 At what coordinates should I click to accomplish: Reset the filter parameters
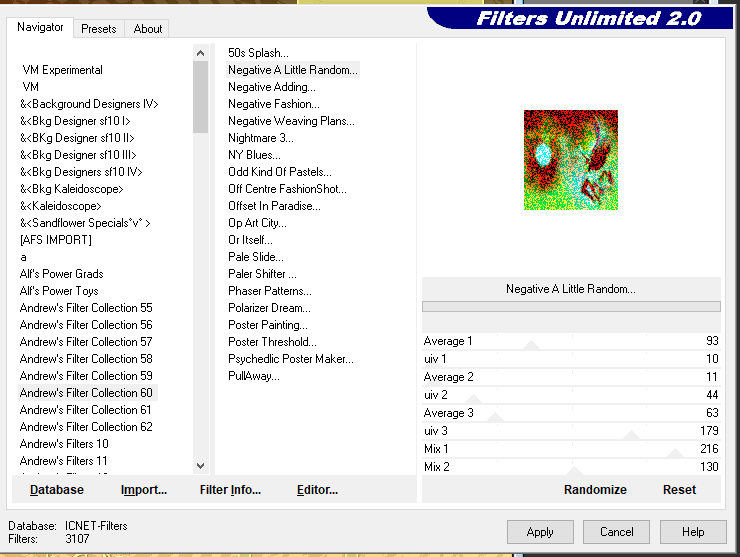pos(679,489)
